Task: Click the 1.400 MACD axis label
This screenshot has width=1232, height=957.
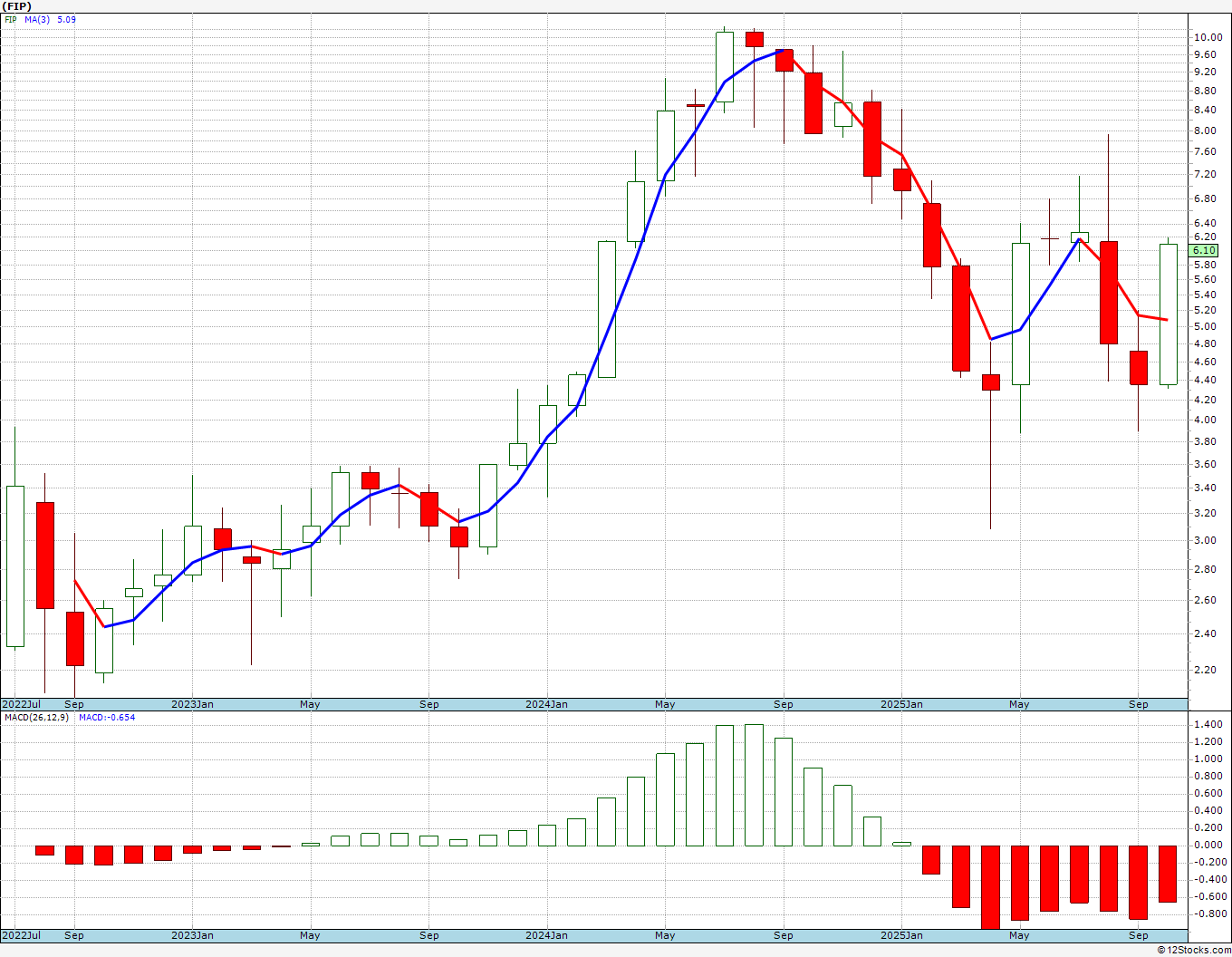Action: point(1208,724)
